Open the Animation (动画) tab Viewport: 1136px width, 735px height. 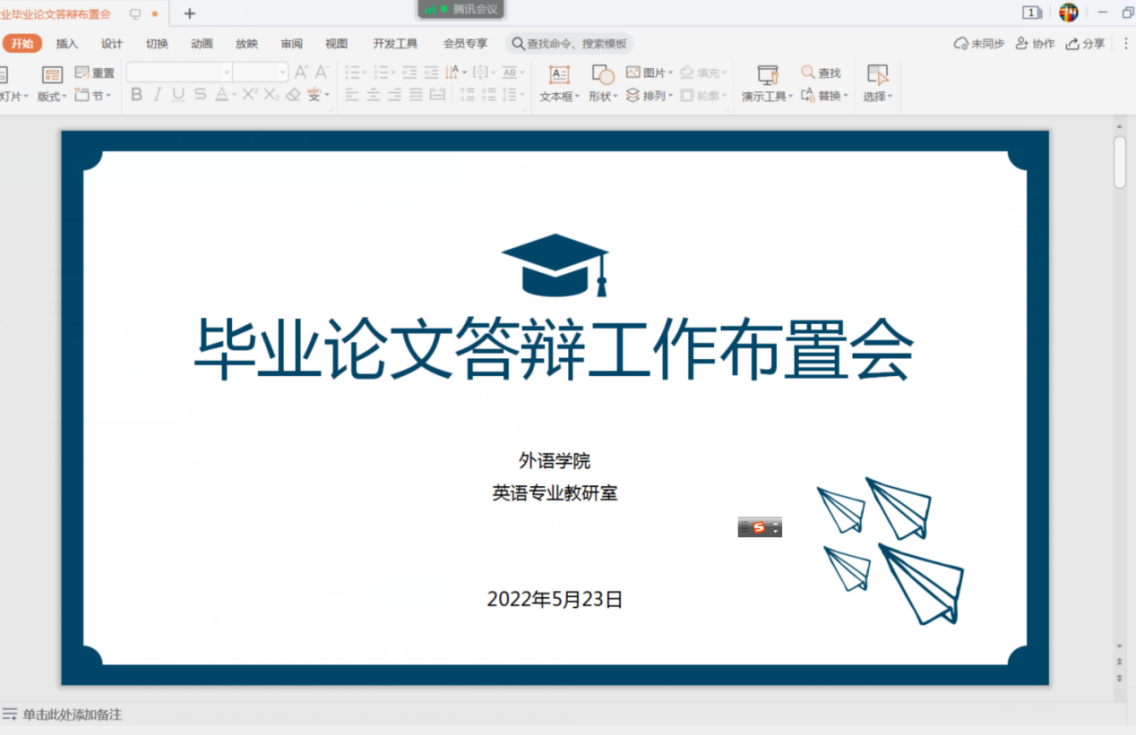click(x=202, y=43)
